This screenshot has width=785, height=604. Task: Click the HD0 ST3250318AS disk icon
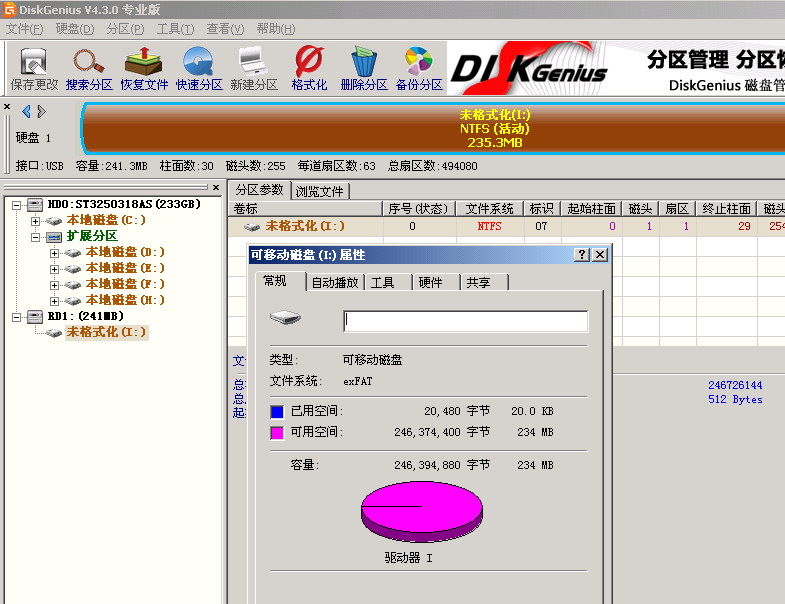click(x=35, y=204)
